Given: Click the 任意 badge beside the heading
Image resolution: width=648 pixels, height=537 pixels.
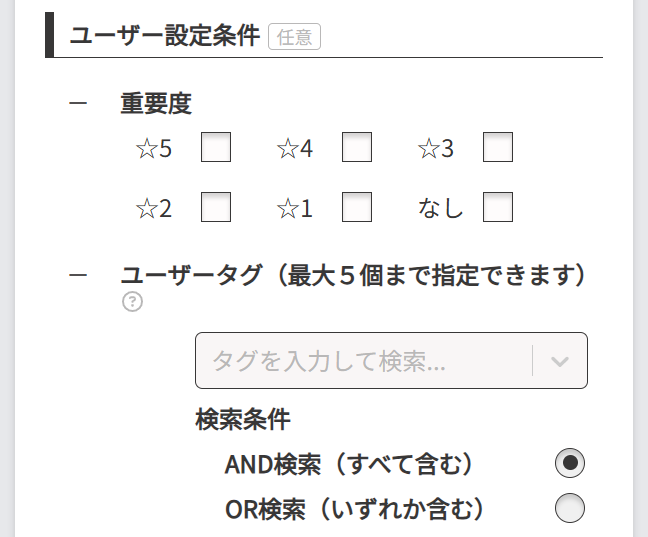Looking at the screenshot, I should pyautogui.click(x=294, y=37).
